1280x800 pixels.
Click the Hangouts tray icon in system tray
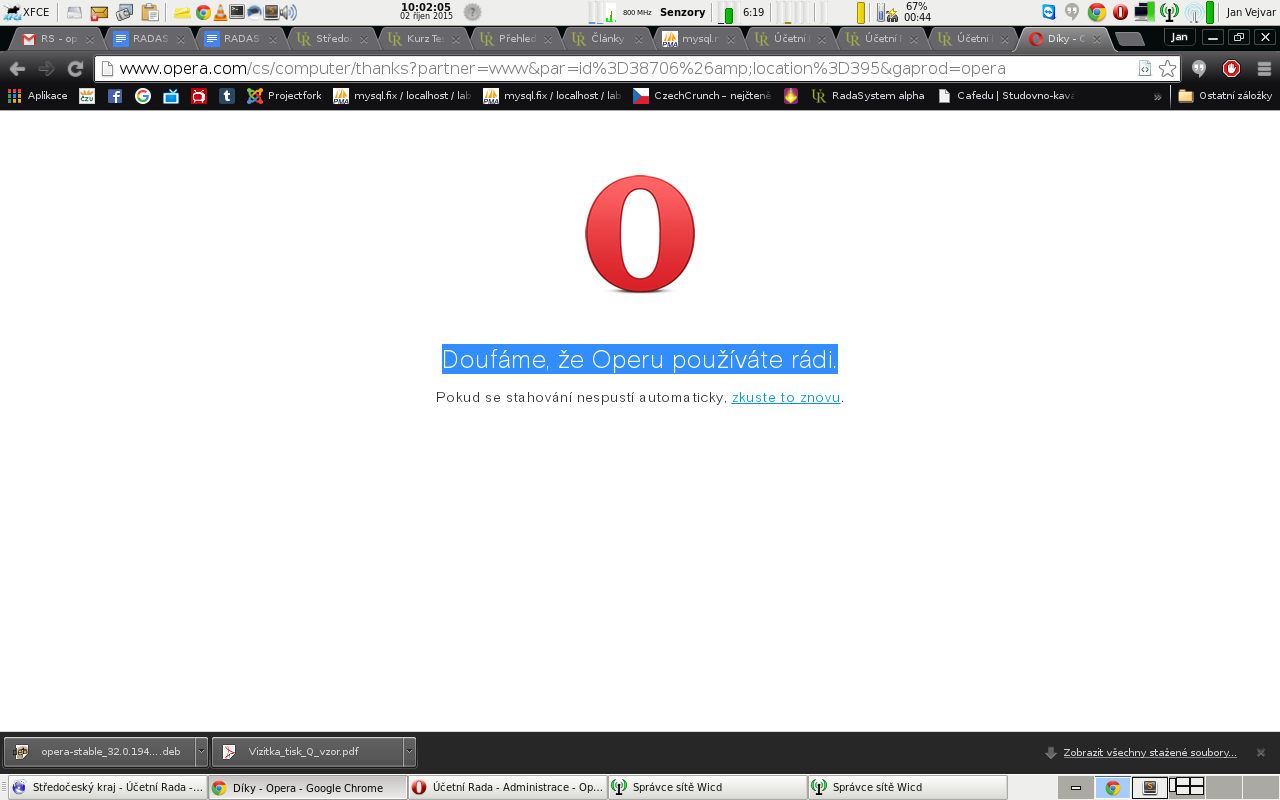pos(1072,12)
